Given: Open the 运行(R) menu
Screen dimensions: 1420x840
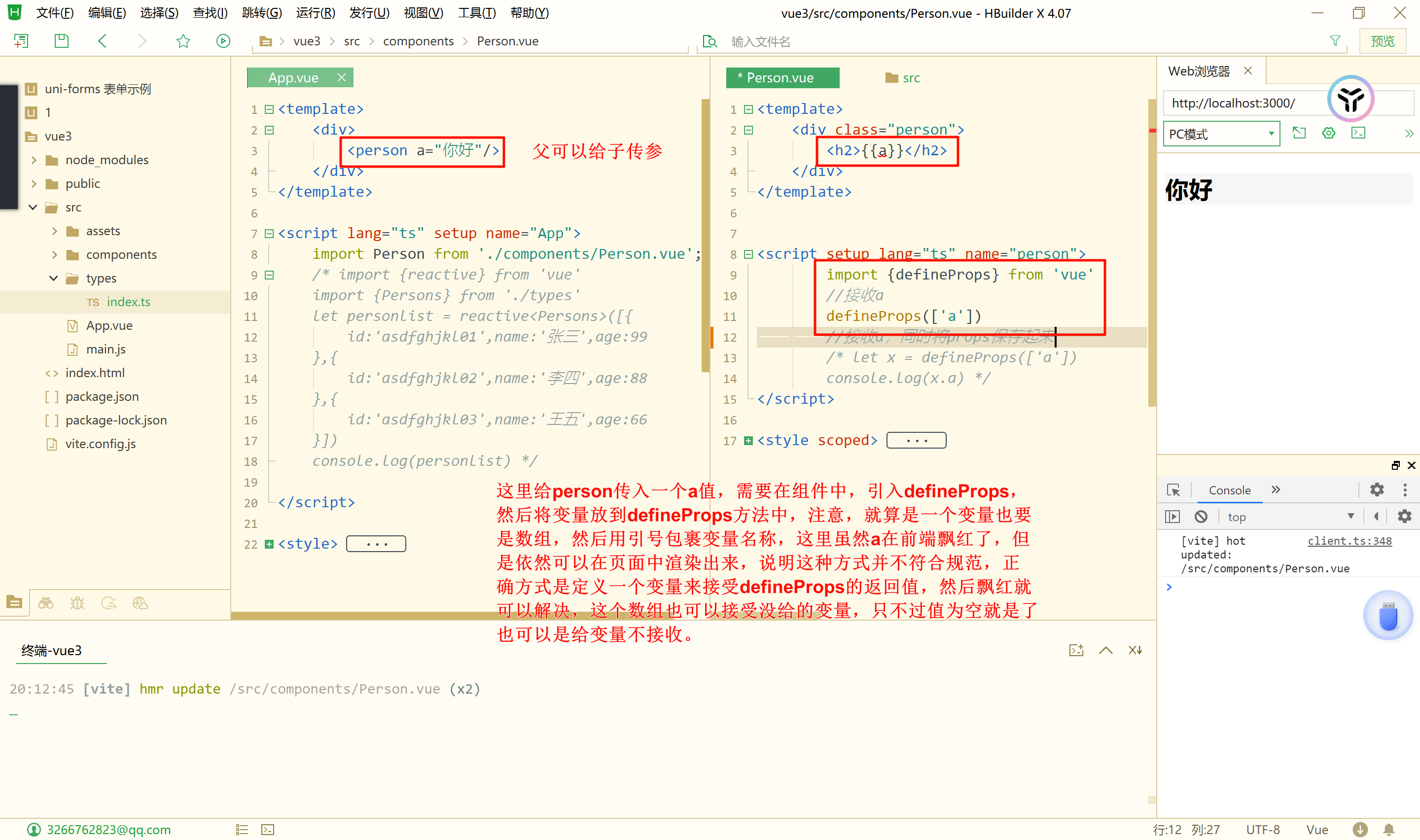Looking at the screenshot, I should tap(315, 12).
